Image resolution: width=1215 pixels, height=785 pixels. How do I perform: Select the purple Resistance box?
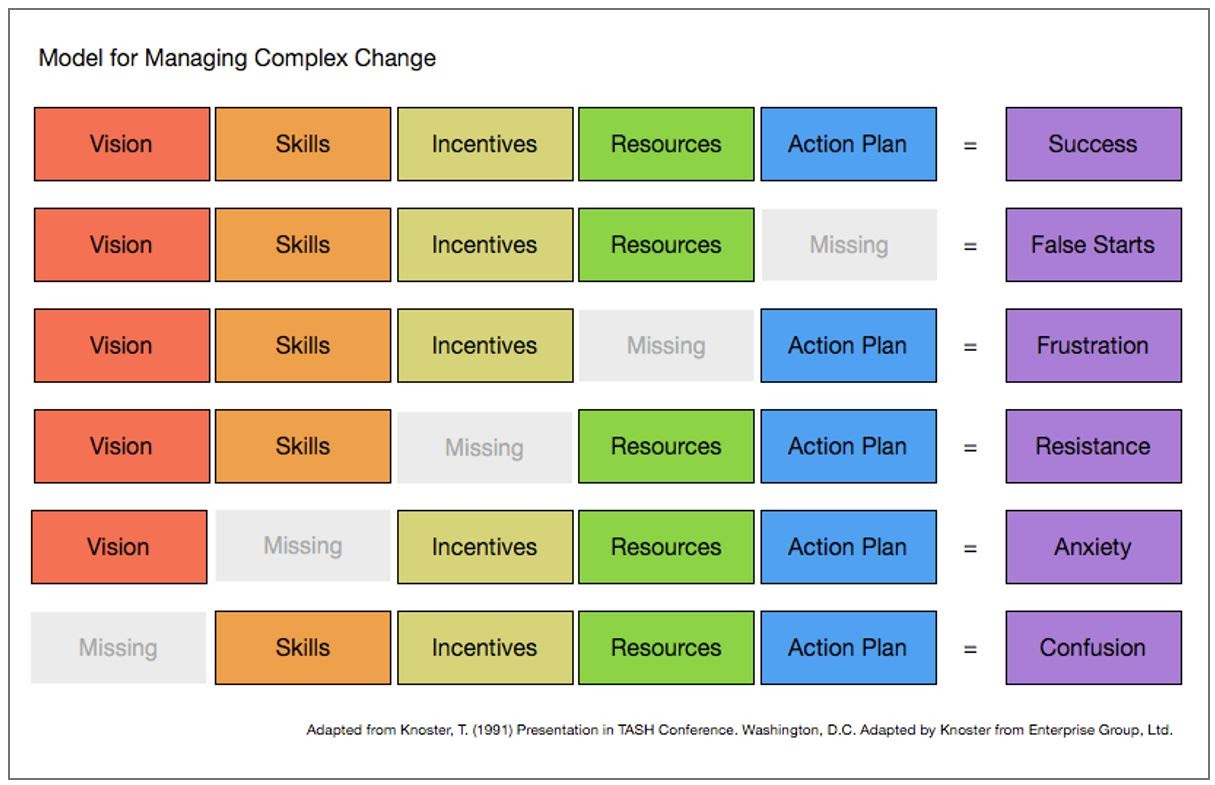tap(1093, 446)
